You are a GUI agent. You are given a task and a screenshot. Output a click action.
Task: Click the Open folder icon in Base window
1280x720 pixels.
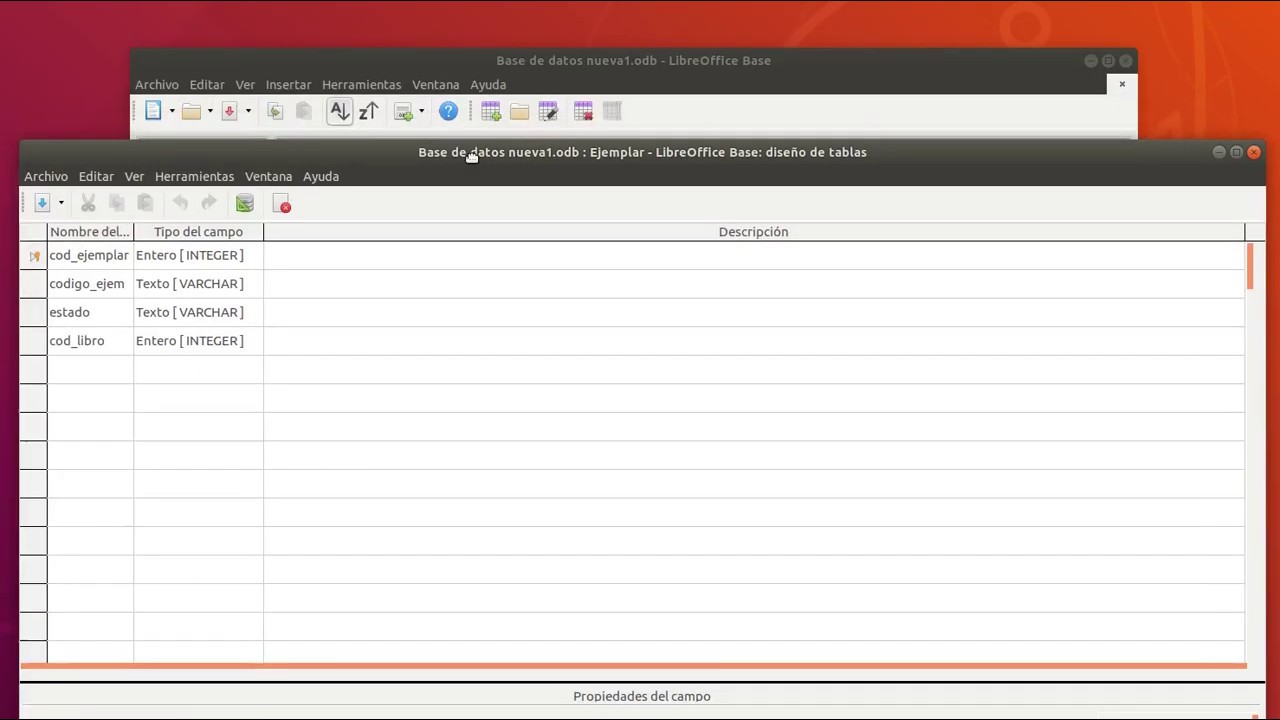point(191,111)
